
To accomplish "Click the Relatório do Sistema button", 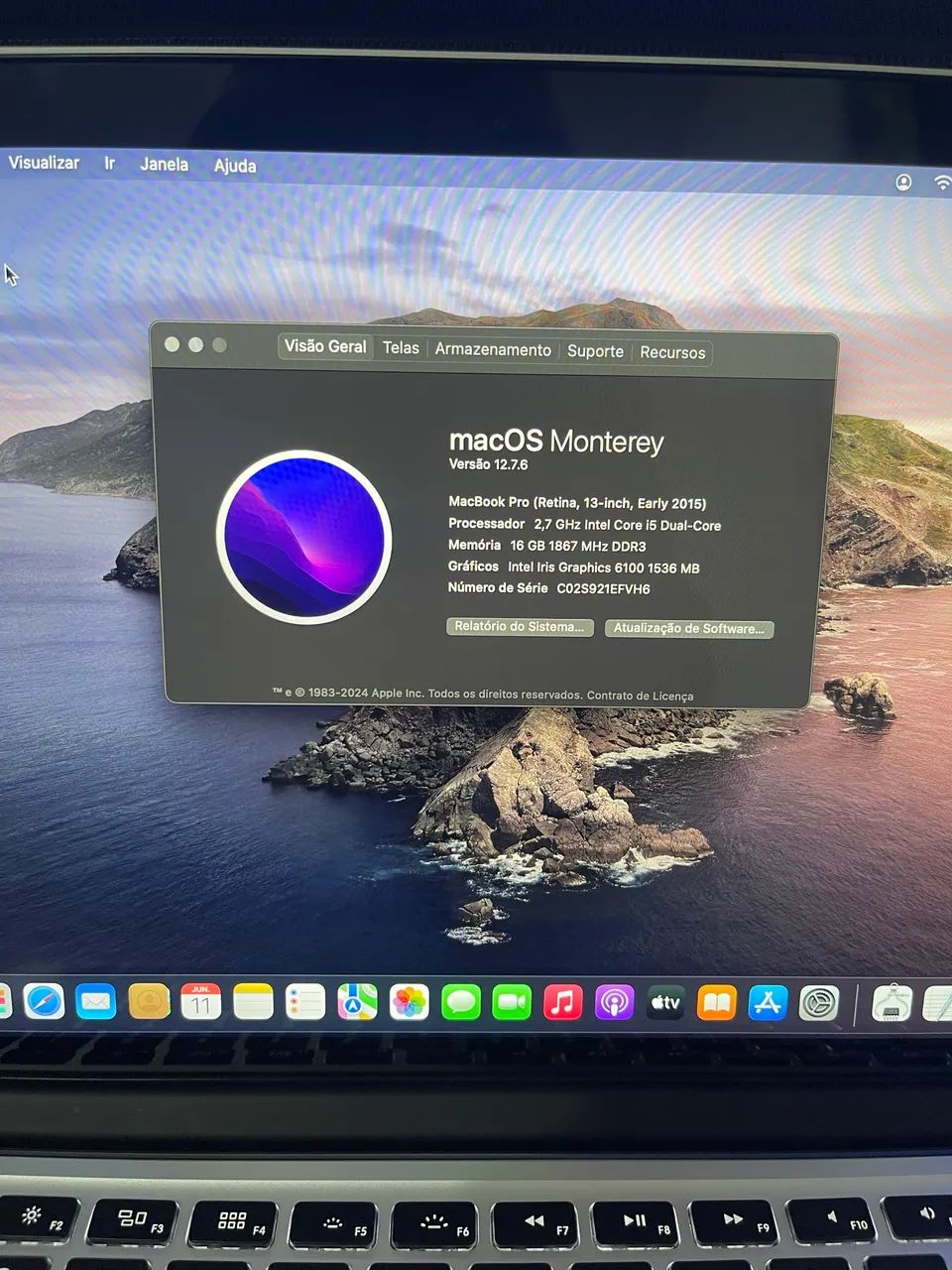I will click(521, 627).
